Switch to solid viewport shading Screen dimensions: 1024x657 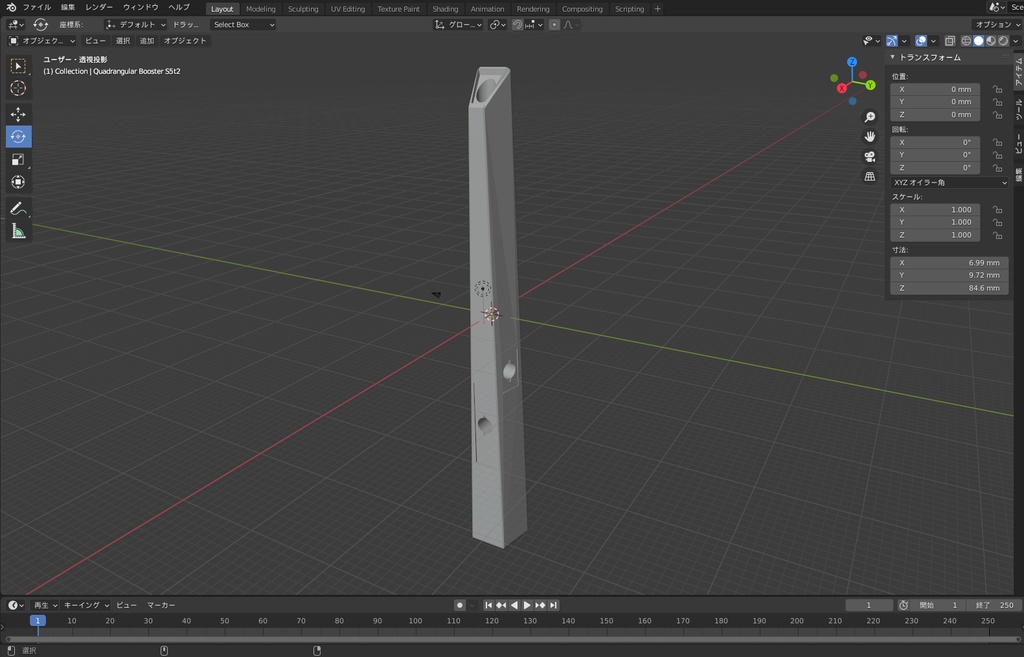(x=978, y=40)
